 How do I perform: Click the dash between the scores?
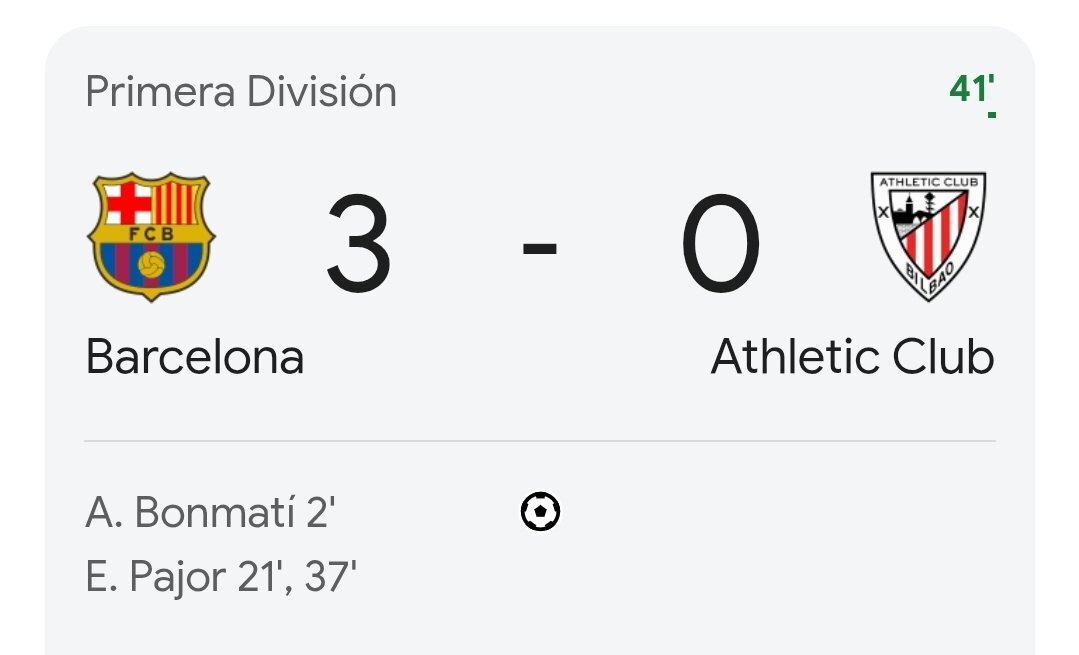(540, 247)
